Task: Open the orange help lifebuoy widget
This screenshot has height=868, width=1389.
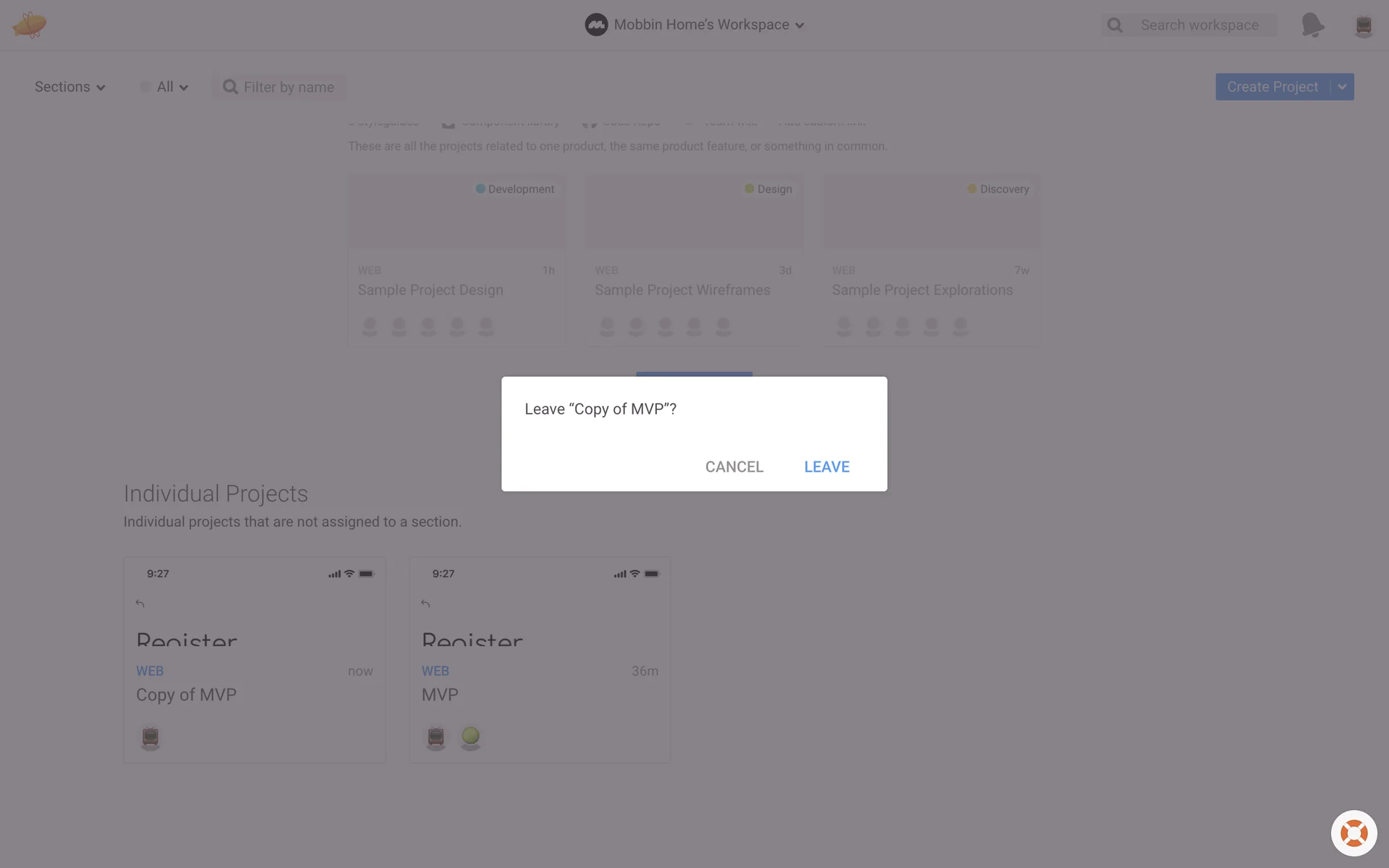Action: click(1354, 833)
